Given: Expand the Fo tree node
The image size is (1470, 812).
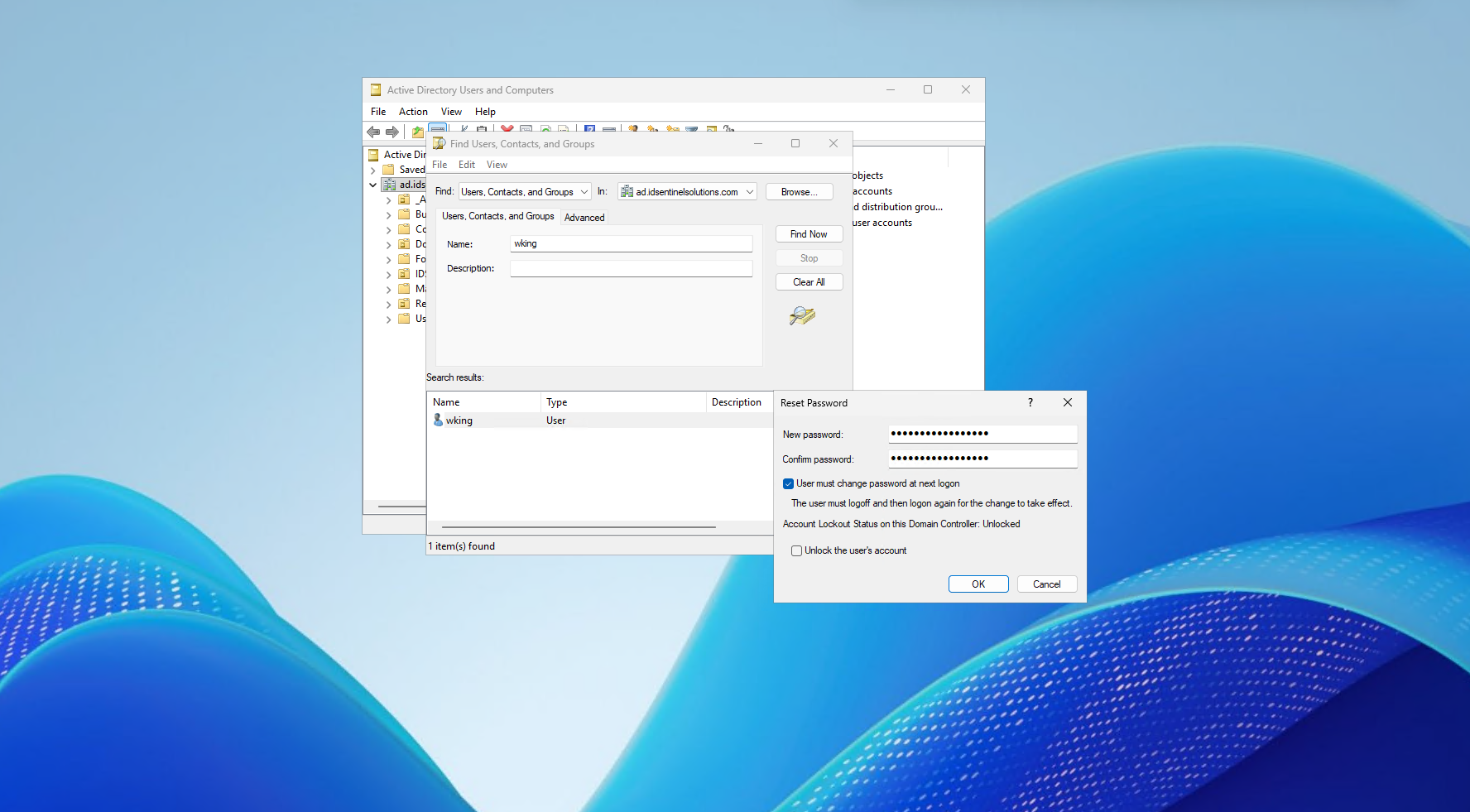Looking at the screenshot, I should (x=388, y=260).
